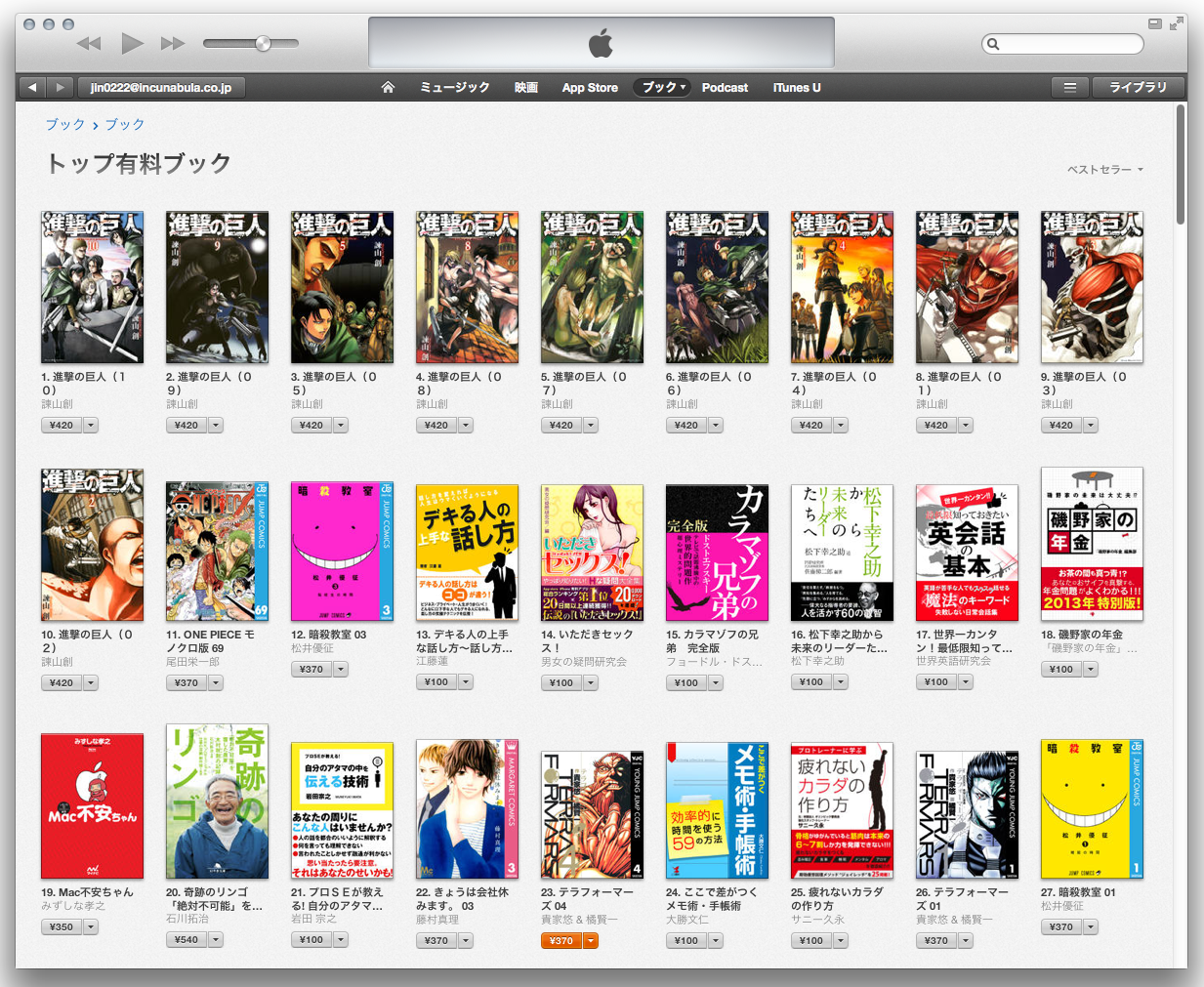The image size is (1204, 987).
Task: Open 進撃の巨人 (08) cover at rank 4
Action: [x=467, y=287]
